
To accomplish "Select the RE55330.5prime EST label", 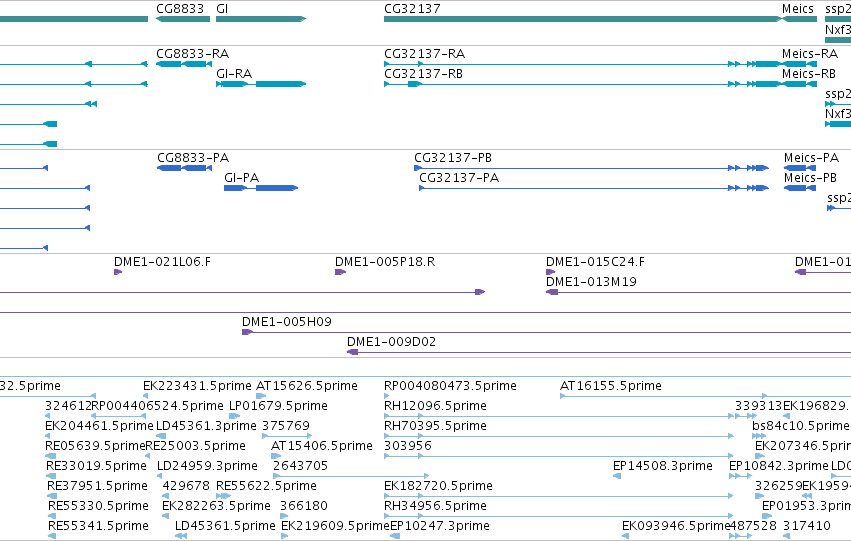I will (98, 506).
